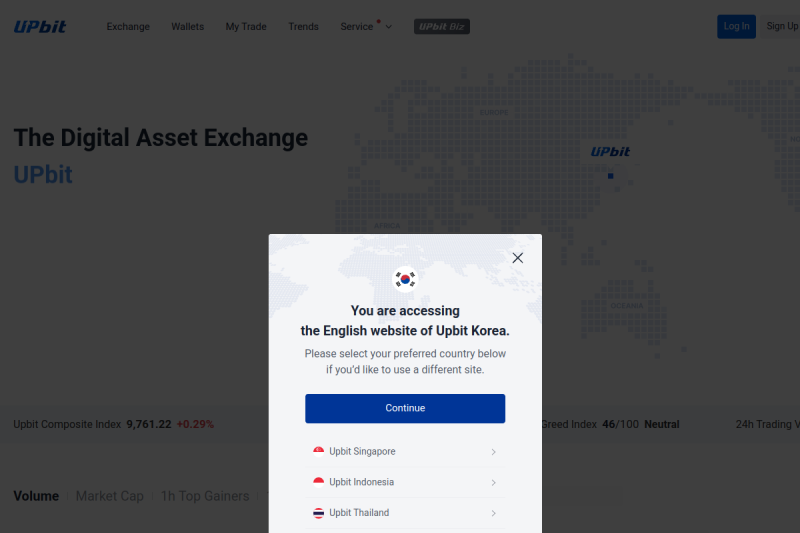Click the UPbit logo in header

[40, 27]
